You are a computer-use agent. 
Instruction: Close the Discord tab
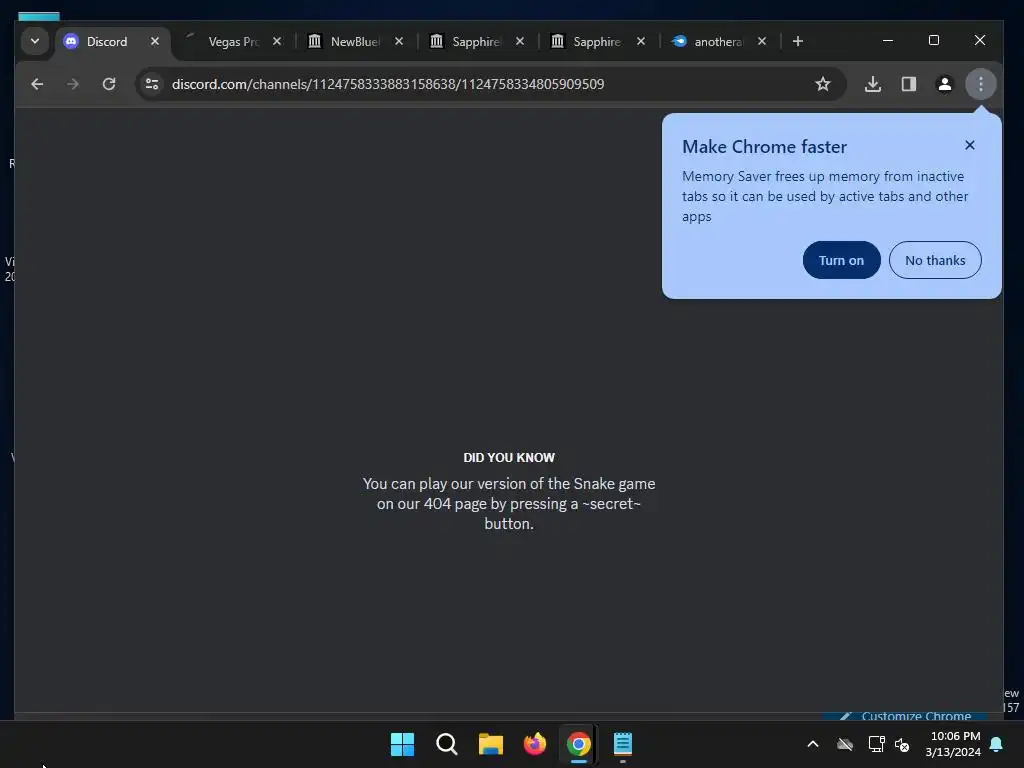155,41
